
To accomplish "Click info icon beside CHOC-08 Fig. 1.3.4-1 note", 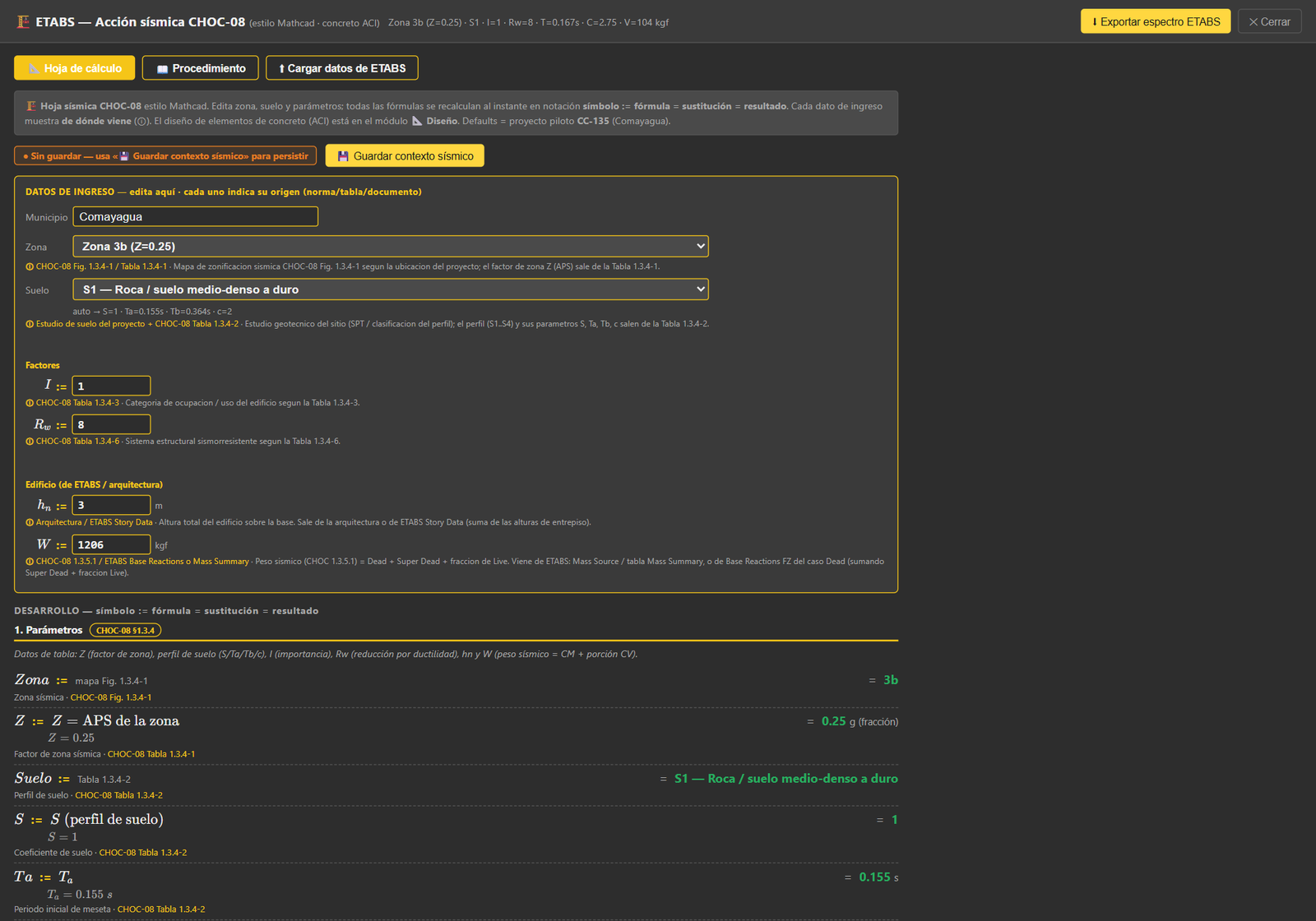I will (30, 266).
